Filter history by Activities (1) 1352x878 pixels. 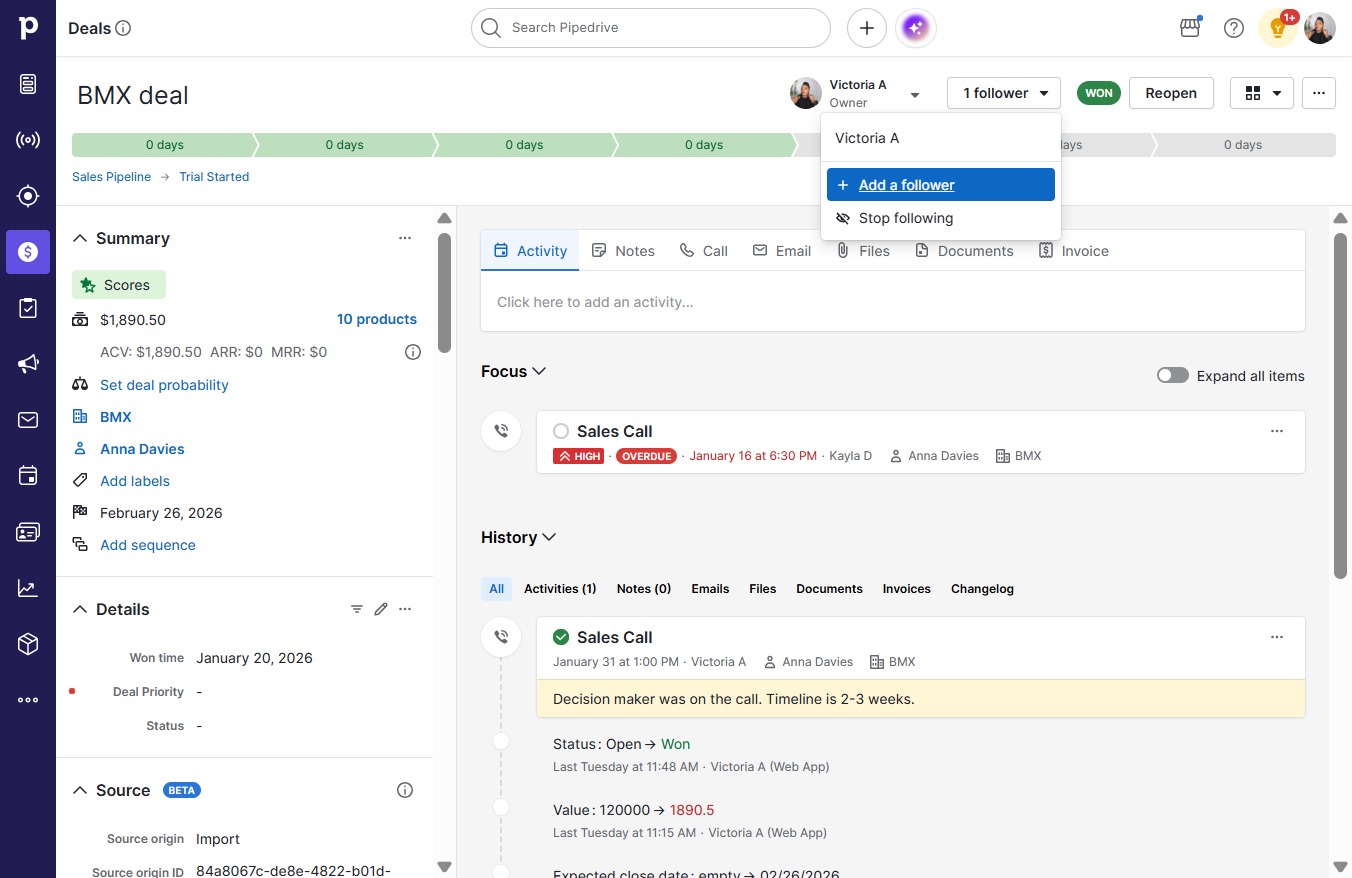tap(560, 589)
